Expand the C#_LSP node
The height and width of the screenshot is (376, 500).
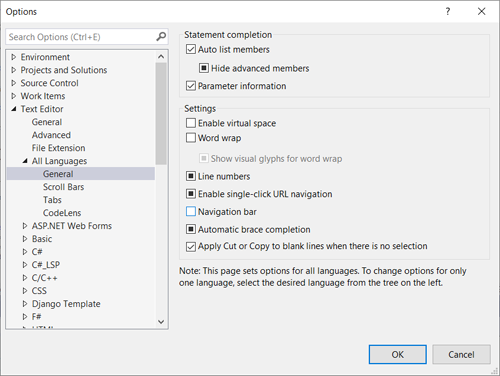[25, 265]
